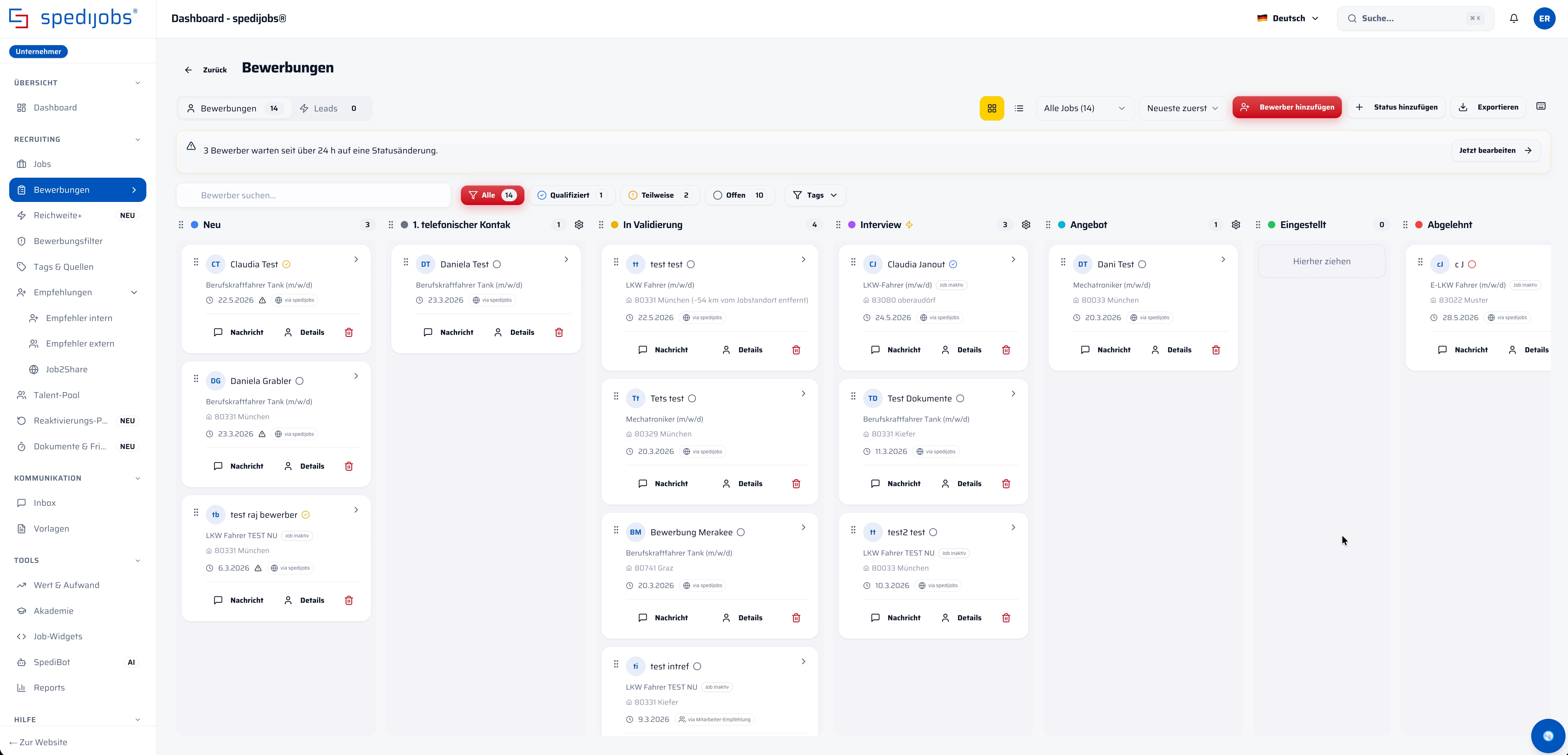Click the Exportieren button

[x=1488, y=107]
